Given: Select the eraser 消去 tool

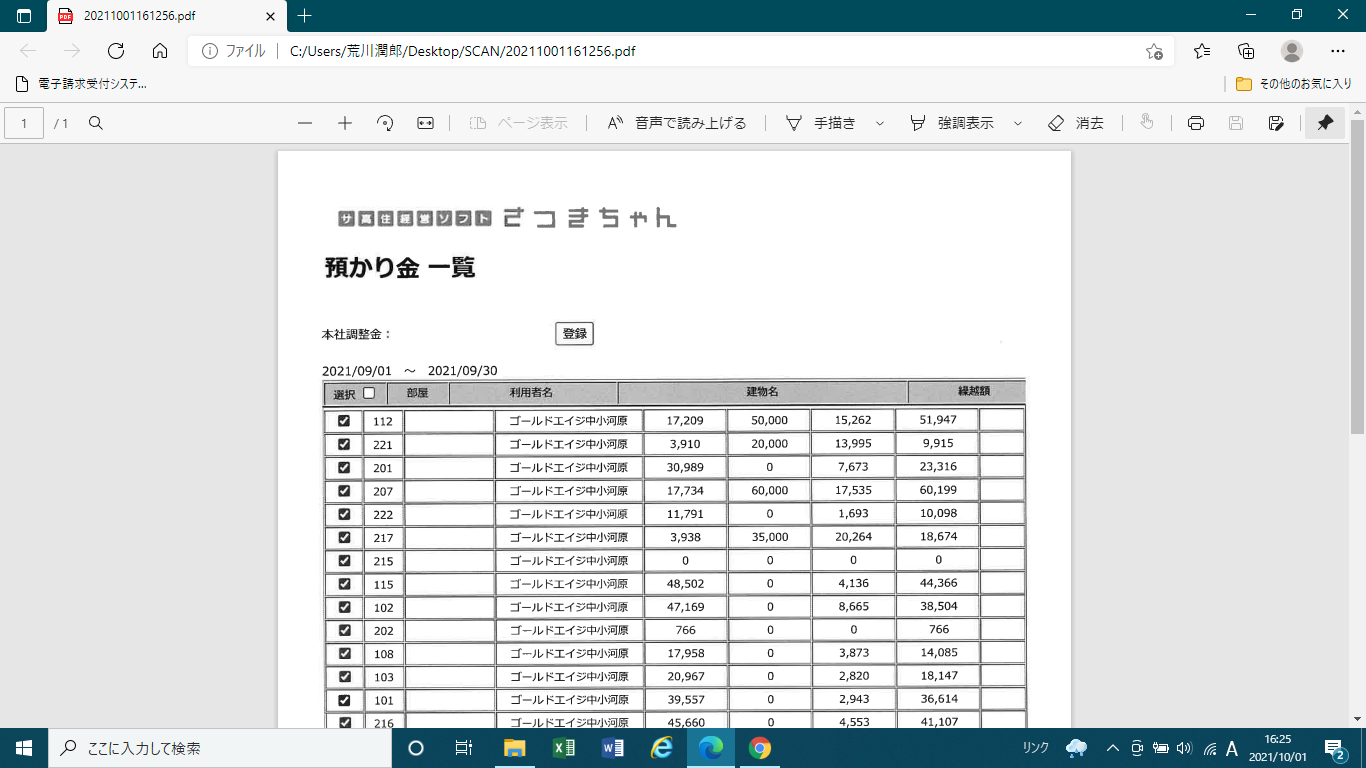Looking at the screenshot, I should (1076, 123).
